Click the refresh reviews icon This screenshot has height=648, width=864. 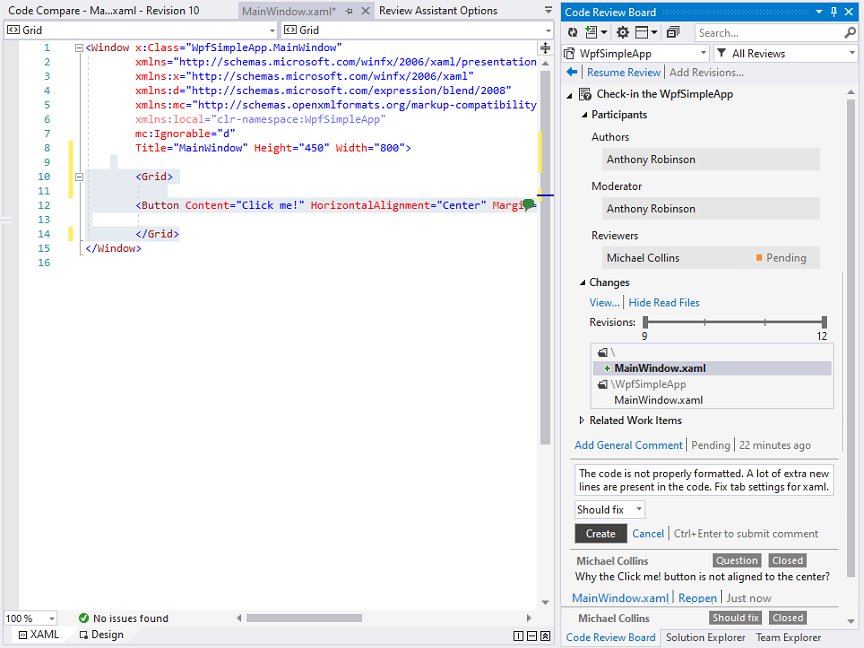pos(573,33)
